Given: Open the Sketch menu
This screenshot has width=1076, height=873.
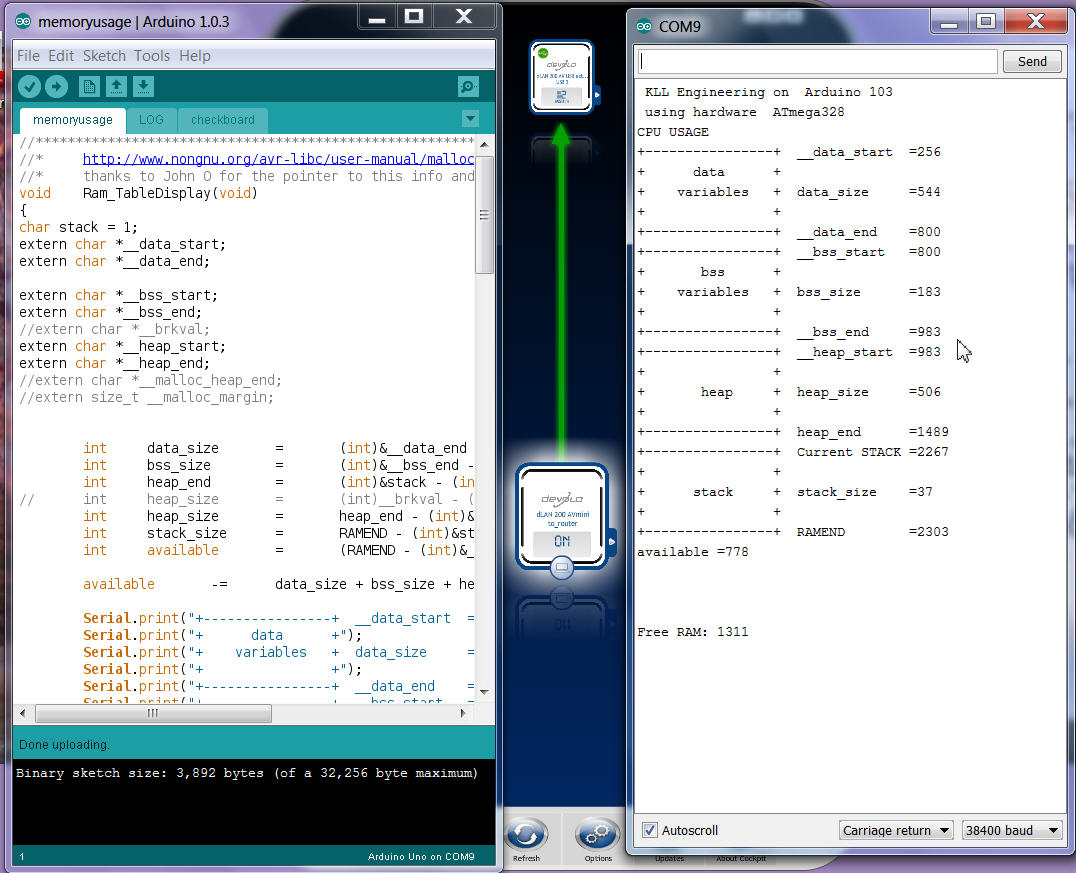Looking at the screenshot, I should coord(104,56).
